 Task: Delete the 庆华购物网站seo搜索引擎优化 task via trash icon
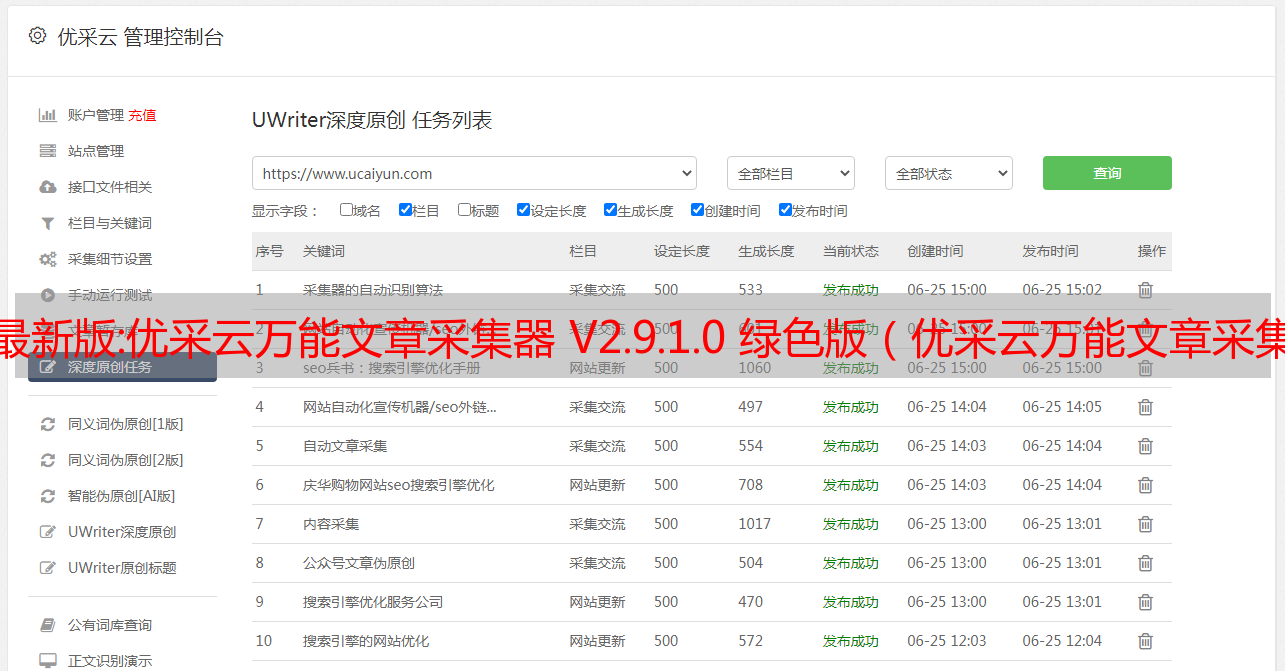(x=1145, y=485)
